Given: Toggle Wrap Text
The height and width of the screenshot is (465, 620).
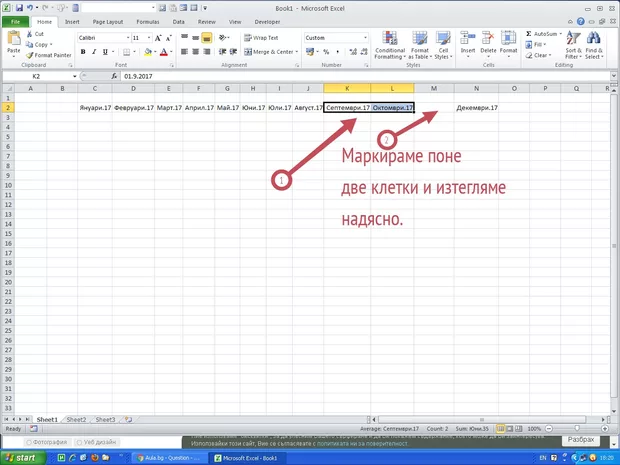Looking at the screenshot, I should tap(261, 38).
